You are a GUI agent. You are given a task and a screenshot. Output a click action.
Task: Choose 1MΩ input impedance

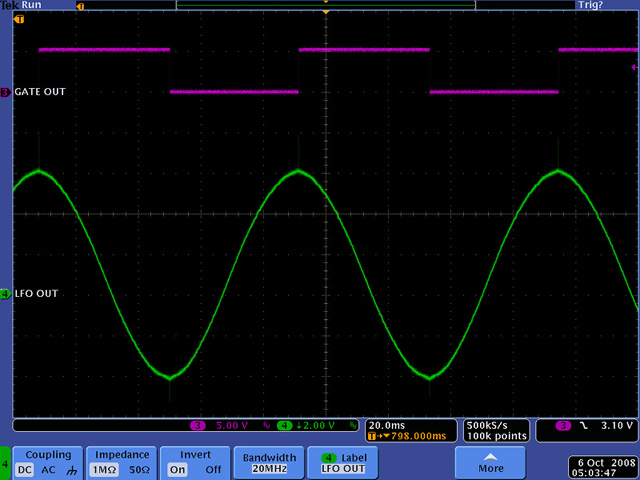click(104, 470)
